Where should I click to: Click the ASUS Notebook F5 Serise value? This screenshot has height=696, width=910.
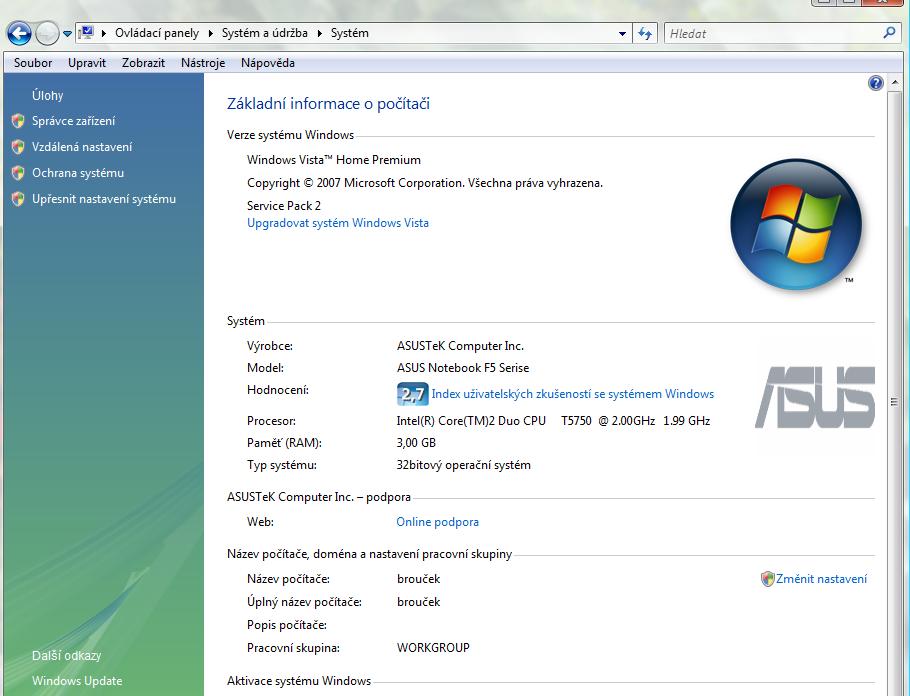463,368
